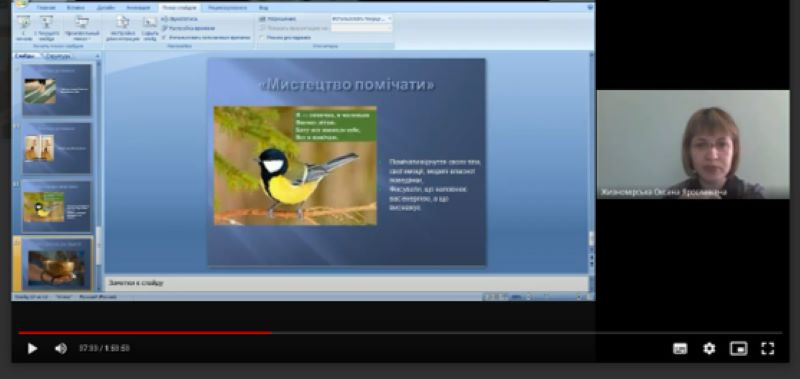Open the Show Presentation On dropdown
The width and height of the screenshot is (800, 379).
[x=362, y=28]
